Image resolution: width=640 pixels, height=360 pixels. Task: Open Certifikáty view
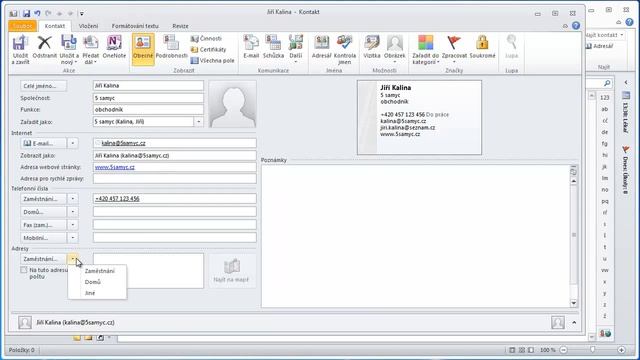[x=208, y=49]
